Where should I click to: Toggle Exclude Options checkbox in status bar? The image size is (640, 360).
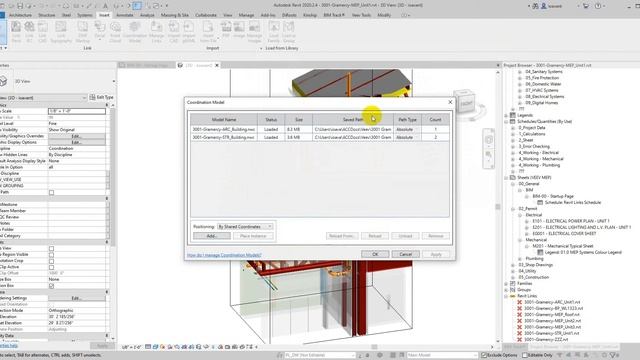[484, 355]
